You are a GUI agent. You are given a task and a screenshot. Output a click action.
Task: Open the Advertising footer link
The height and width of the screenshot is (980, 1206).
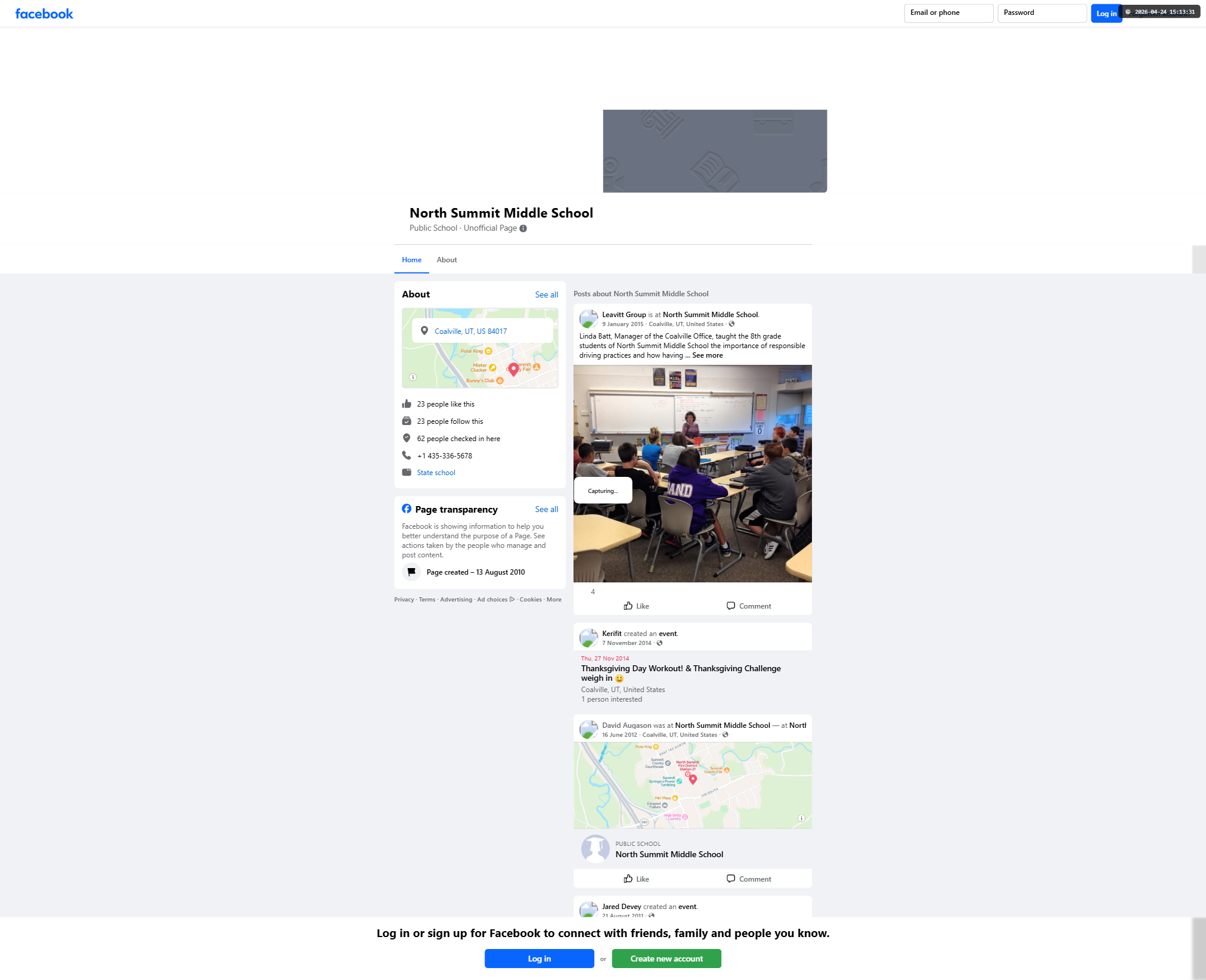pos(456,600)
